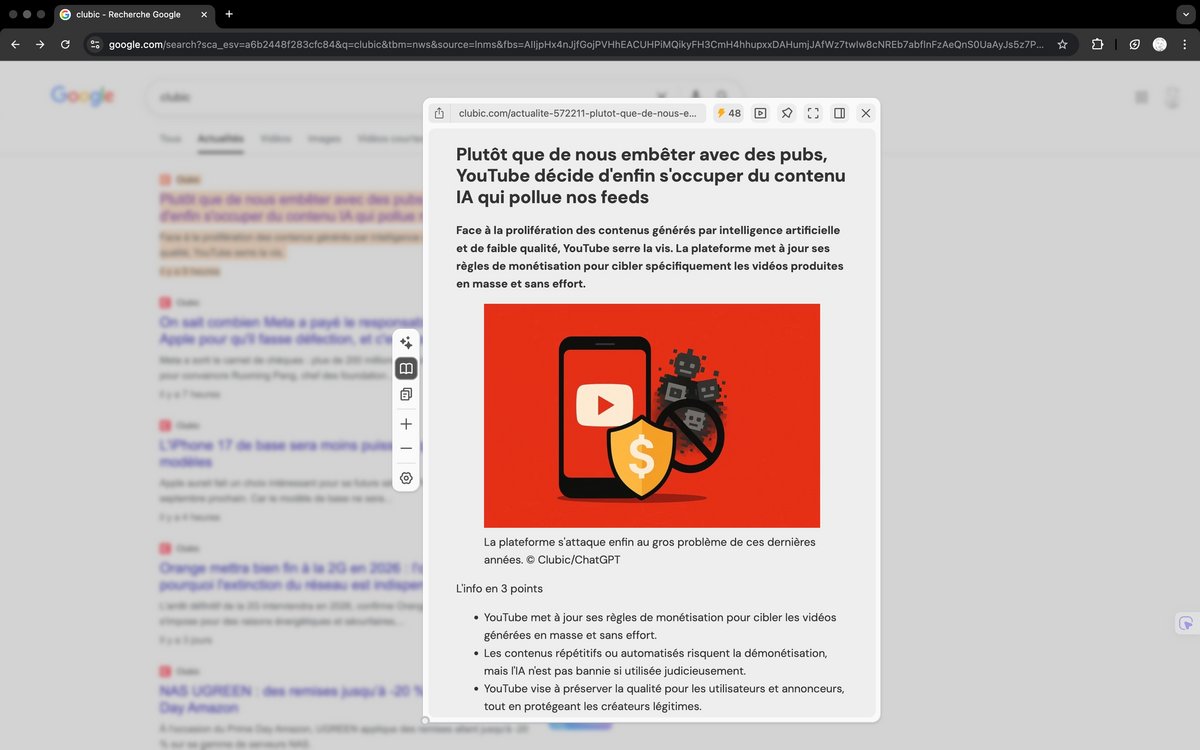The image size is (1200, 750).
Task: Click the site info icon in address bar
Action: click(x=95, y=44)
